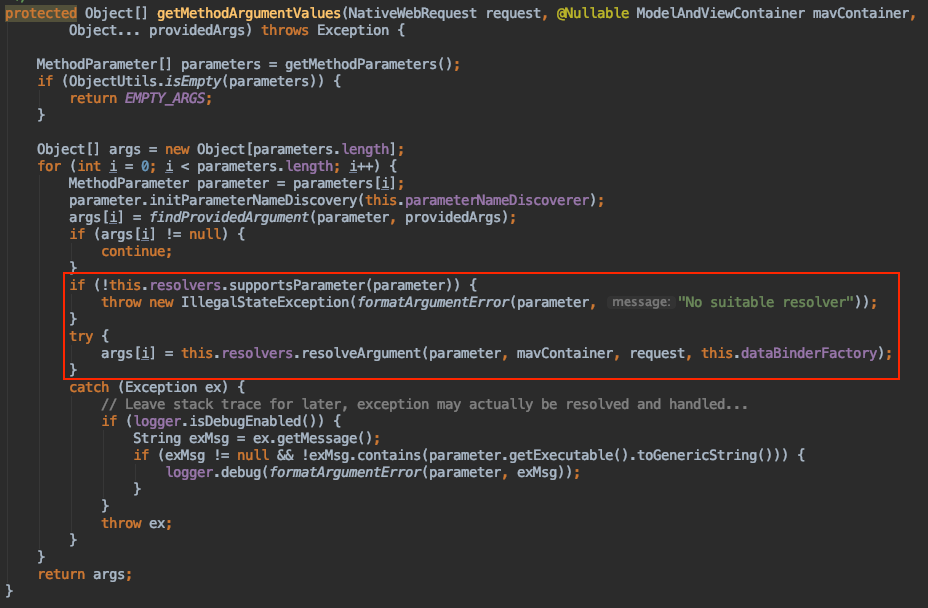Click dataBinderFactory field reference
The image size is (928, 608).
click(x=808, y=353)
